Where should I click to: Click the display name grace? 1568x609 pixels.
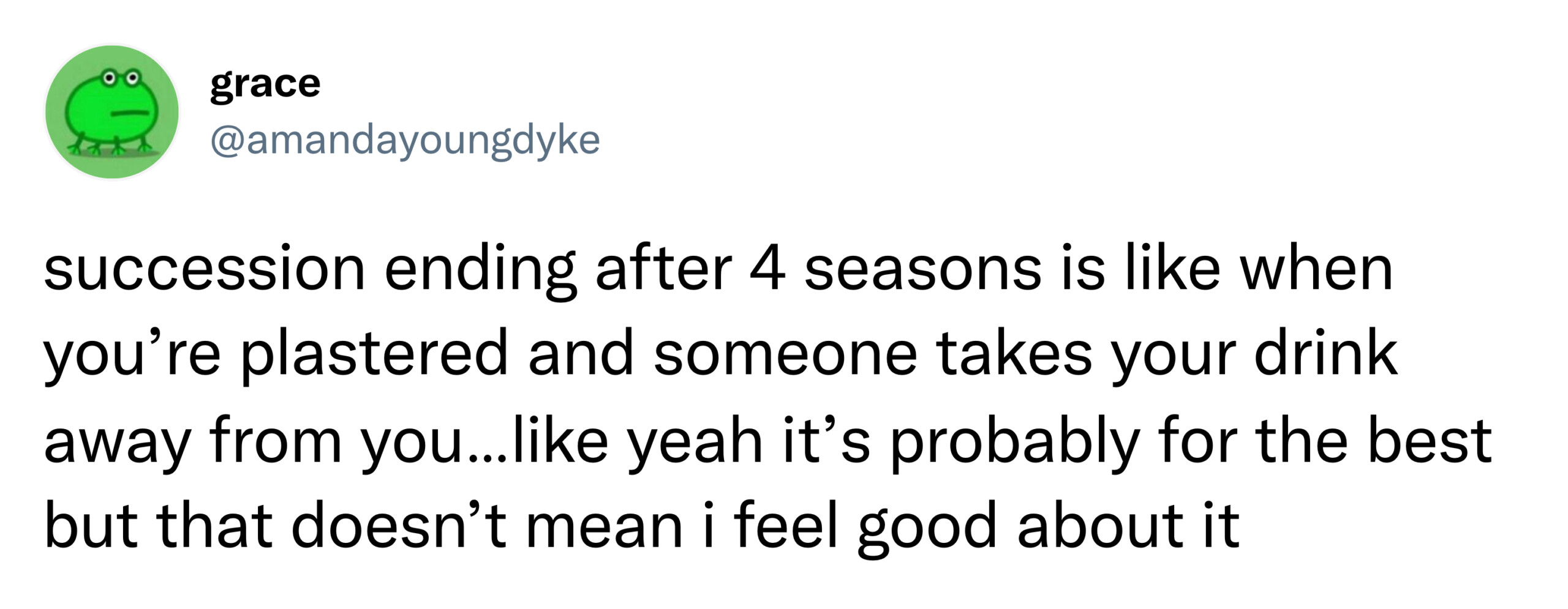[x=265, y=84]
